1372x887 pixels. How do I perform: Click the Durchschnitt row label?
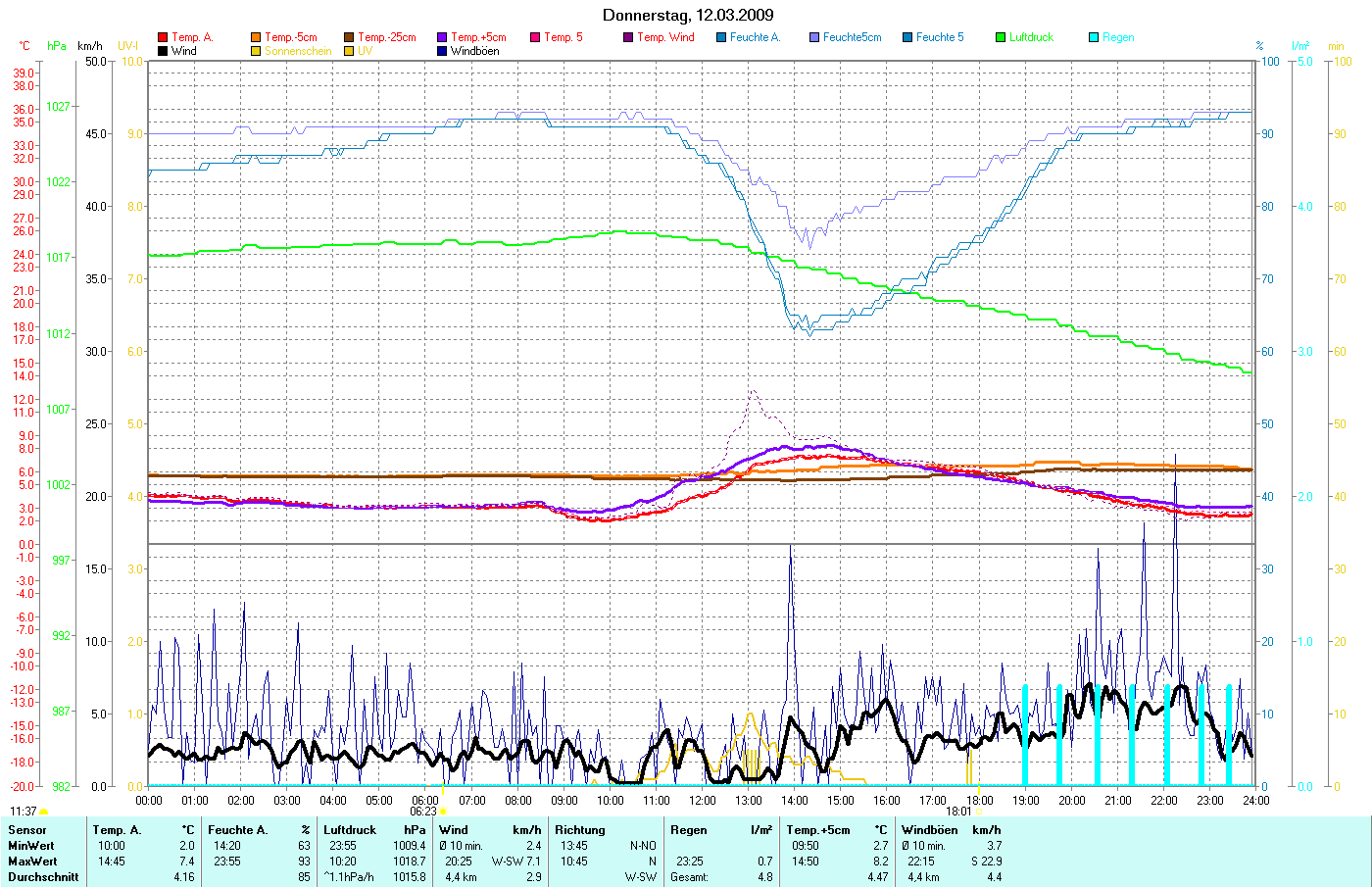[43, 877]
